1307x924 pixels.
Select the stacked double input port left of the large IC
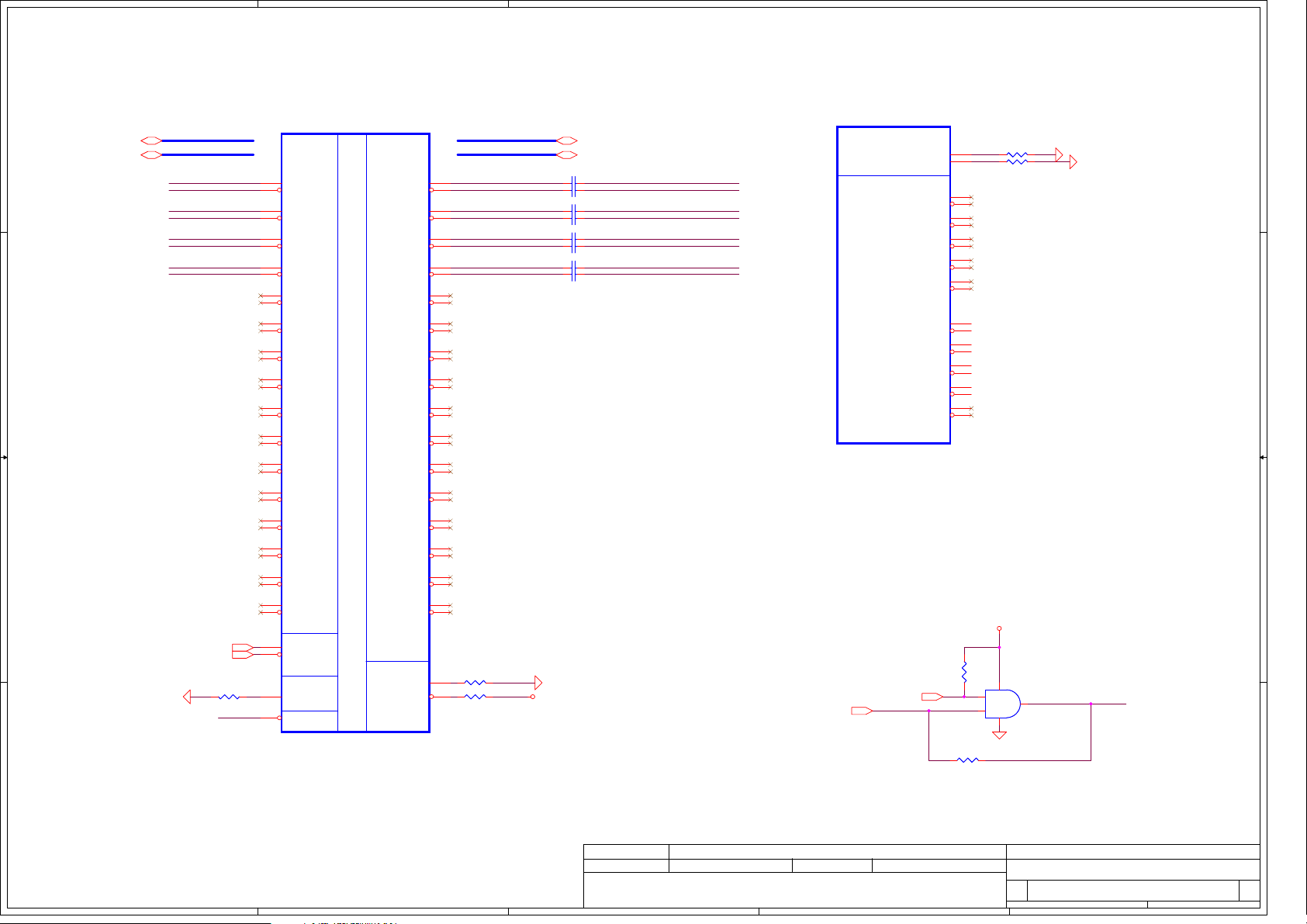(242, 651)
